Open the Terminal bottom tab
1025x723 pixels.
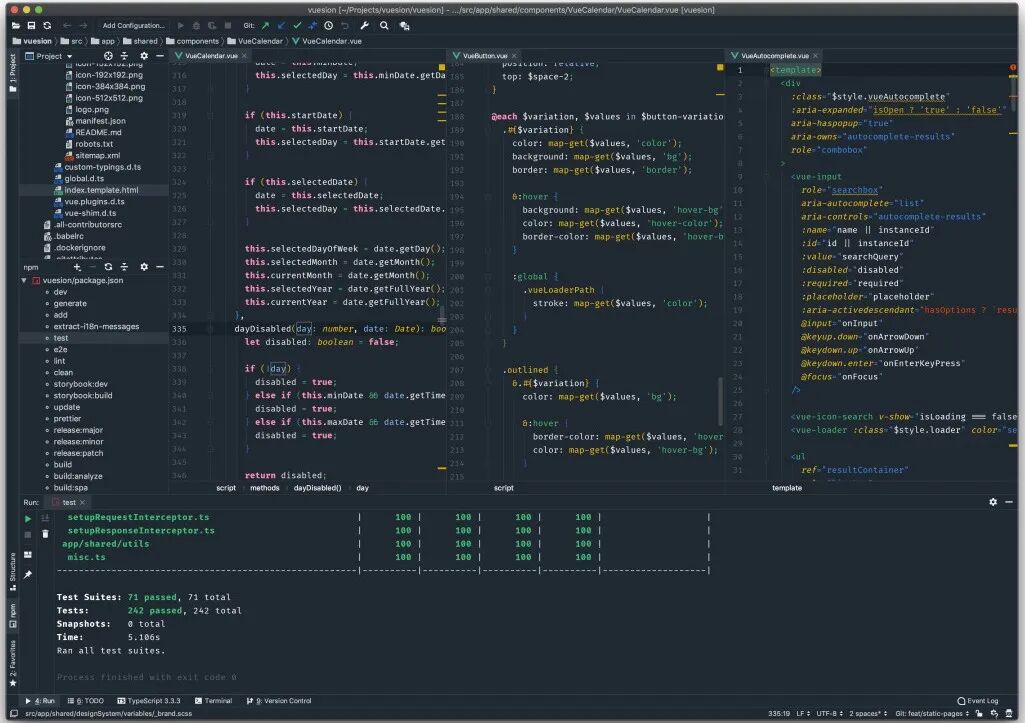point(213,701)
